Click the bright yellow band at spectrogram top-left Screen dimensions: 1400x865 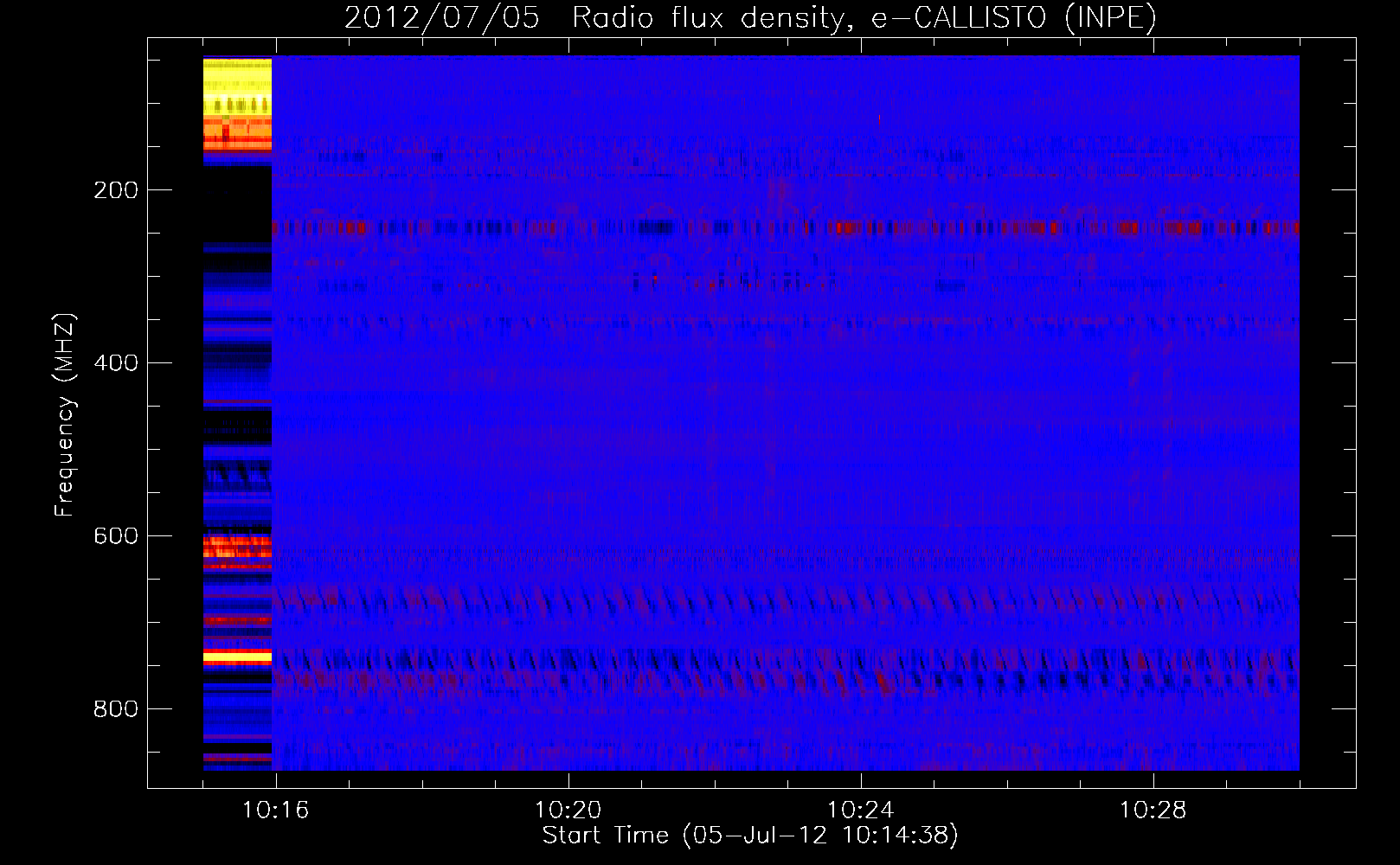coord(237,86)
